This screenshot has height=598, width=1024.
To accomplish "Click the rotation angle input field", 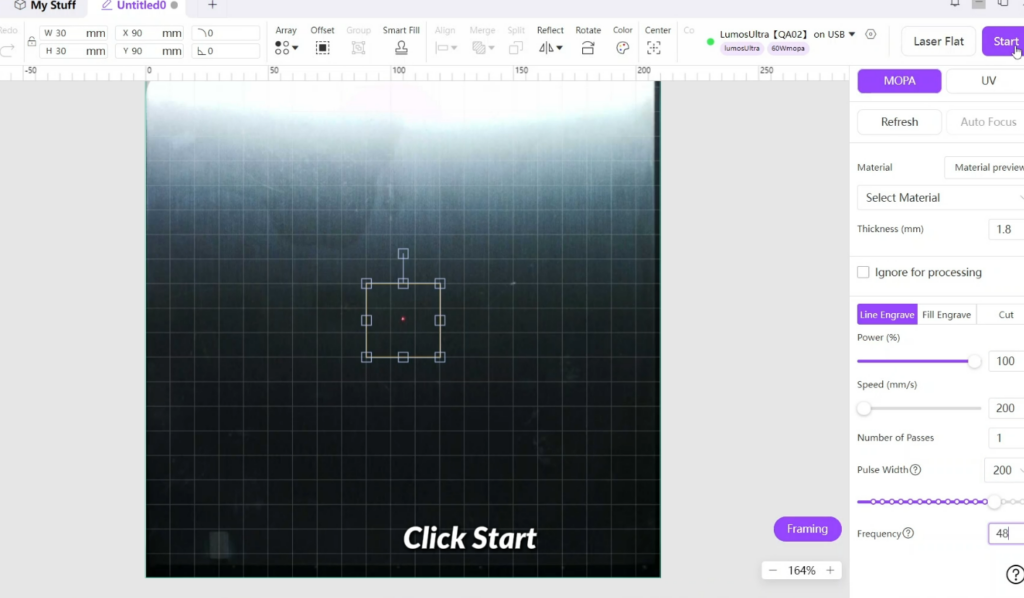I will click(226, 51).
